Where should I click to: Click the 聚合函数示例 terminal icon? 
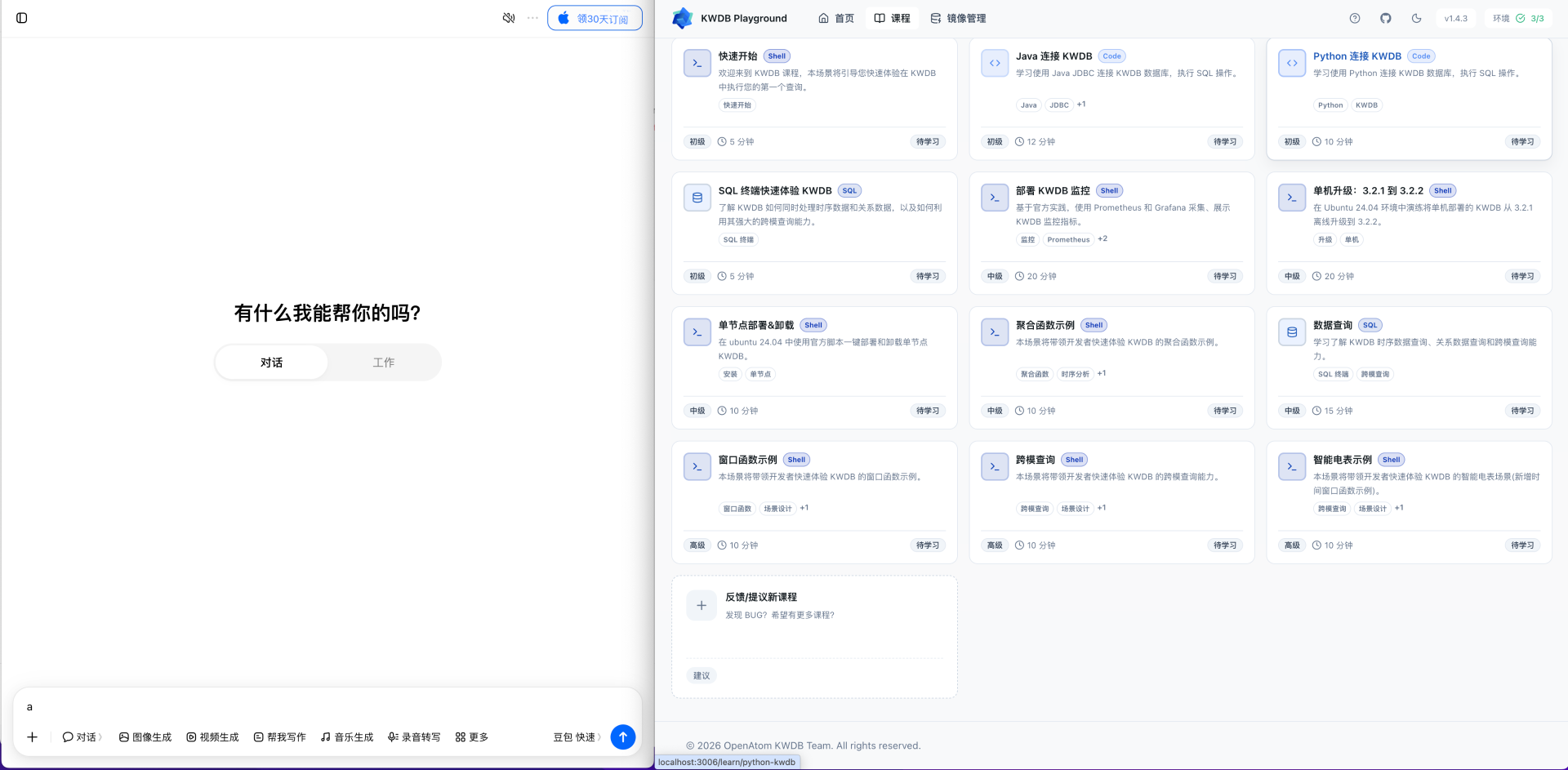[995, 332]
